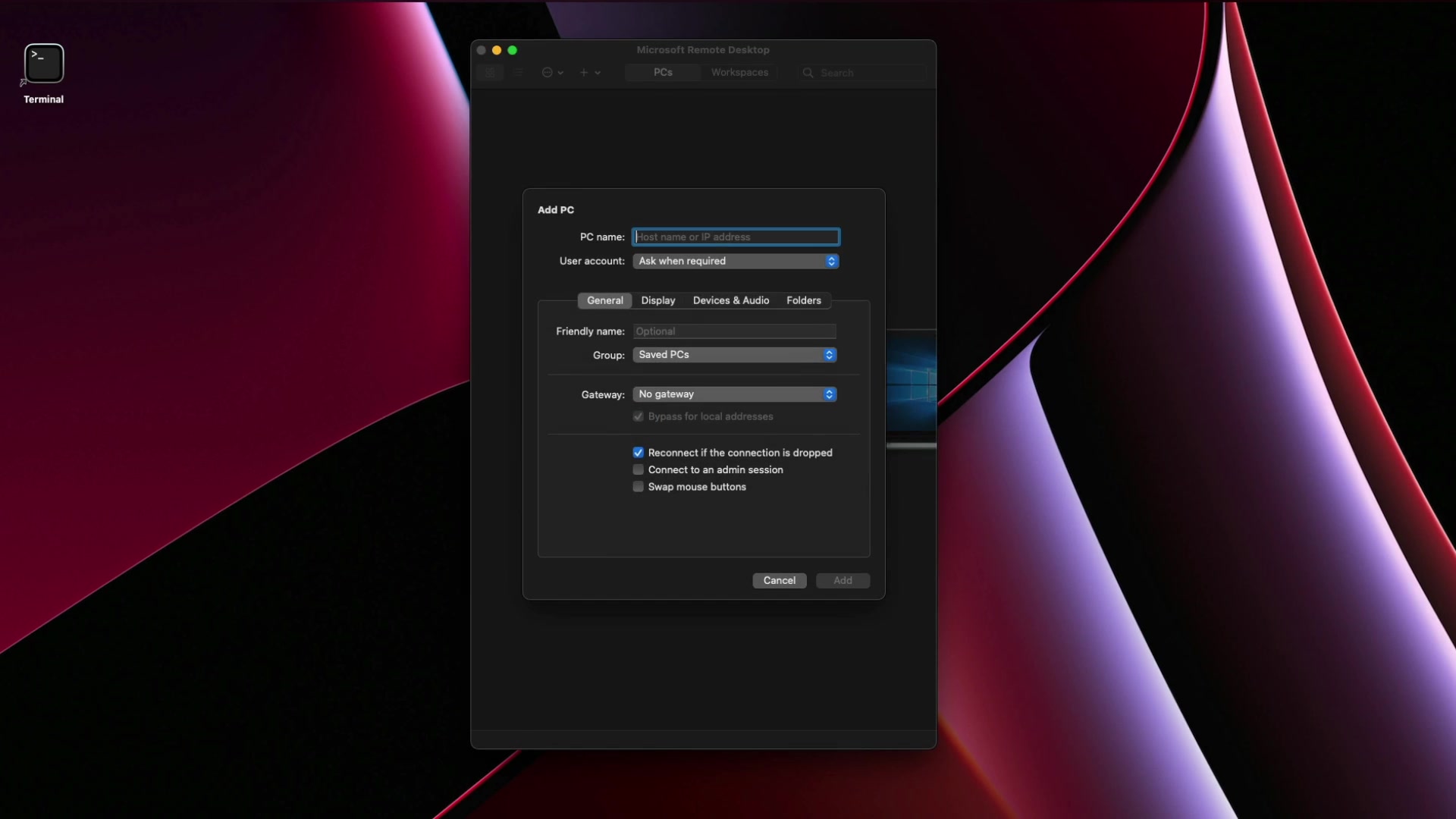Viewport: 1456px width, 819px height.
Task: Switch to the Display tab
Action: [x=657, y=300]
